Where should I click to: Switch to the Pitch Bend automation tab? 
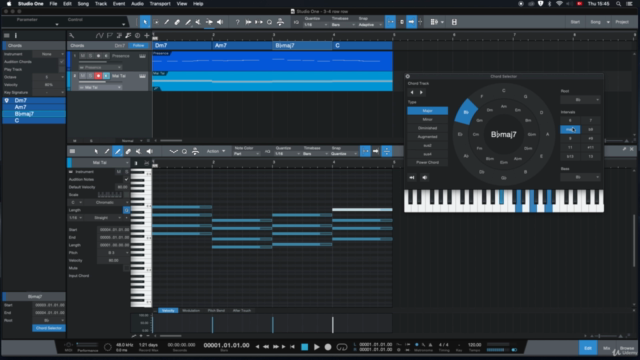point(216,311)
